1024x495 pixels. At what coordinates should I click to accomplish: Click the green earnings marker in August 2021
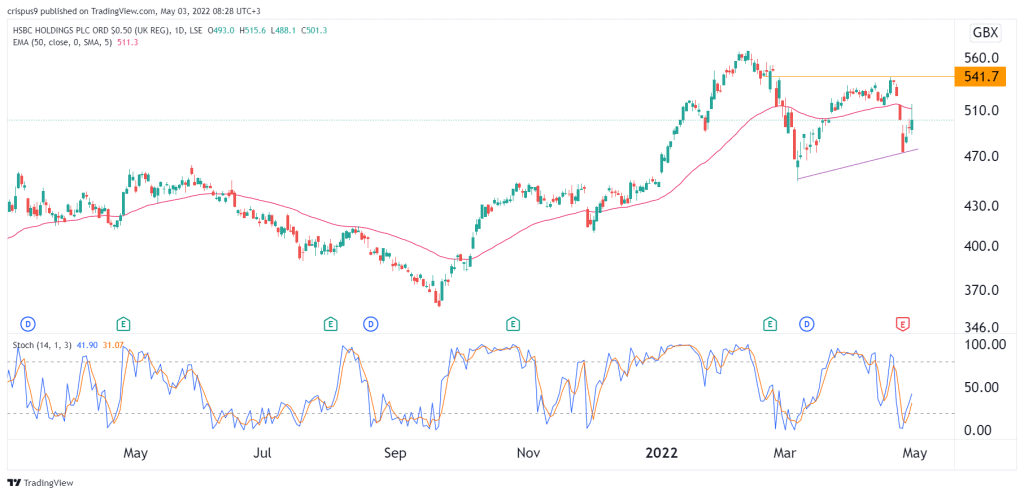coord(330,323)
